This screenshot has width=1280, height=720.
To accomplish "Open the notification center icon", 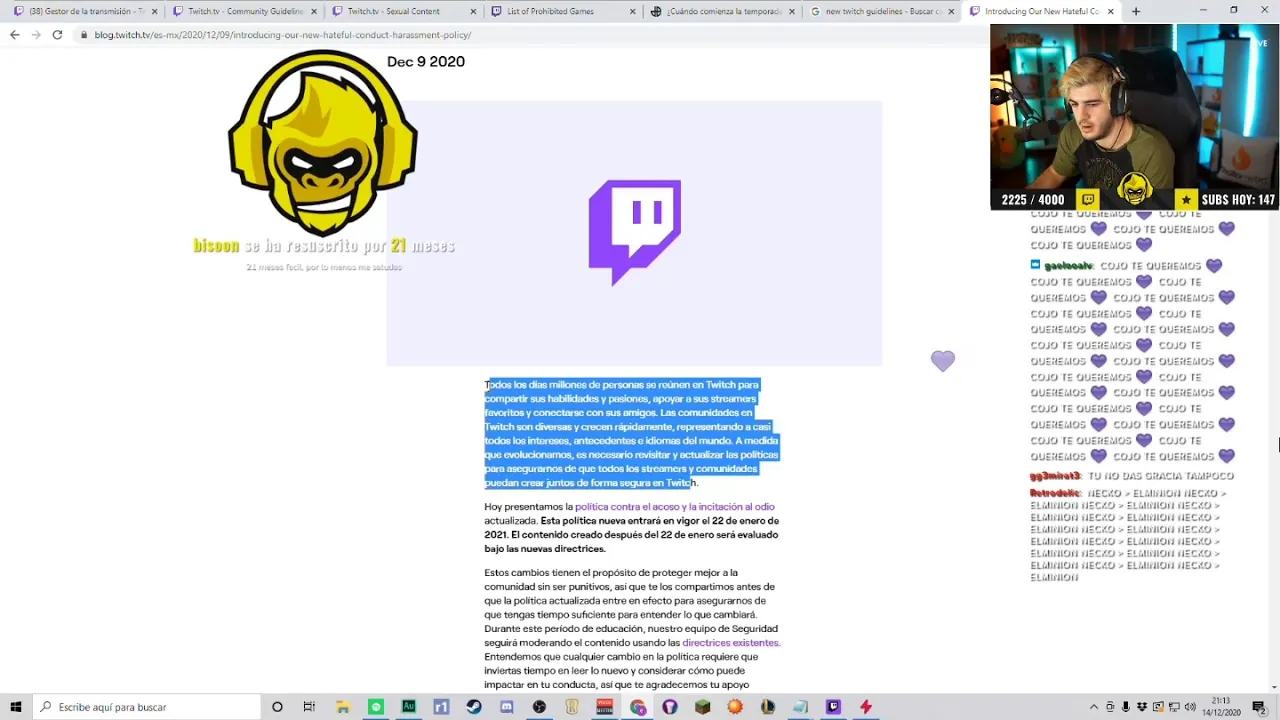I will pyautogui.click(x=1259, y=707).
